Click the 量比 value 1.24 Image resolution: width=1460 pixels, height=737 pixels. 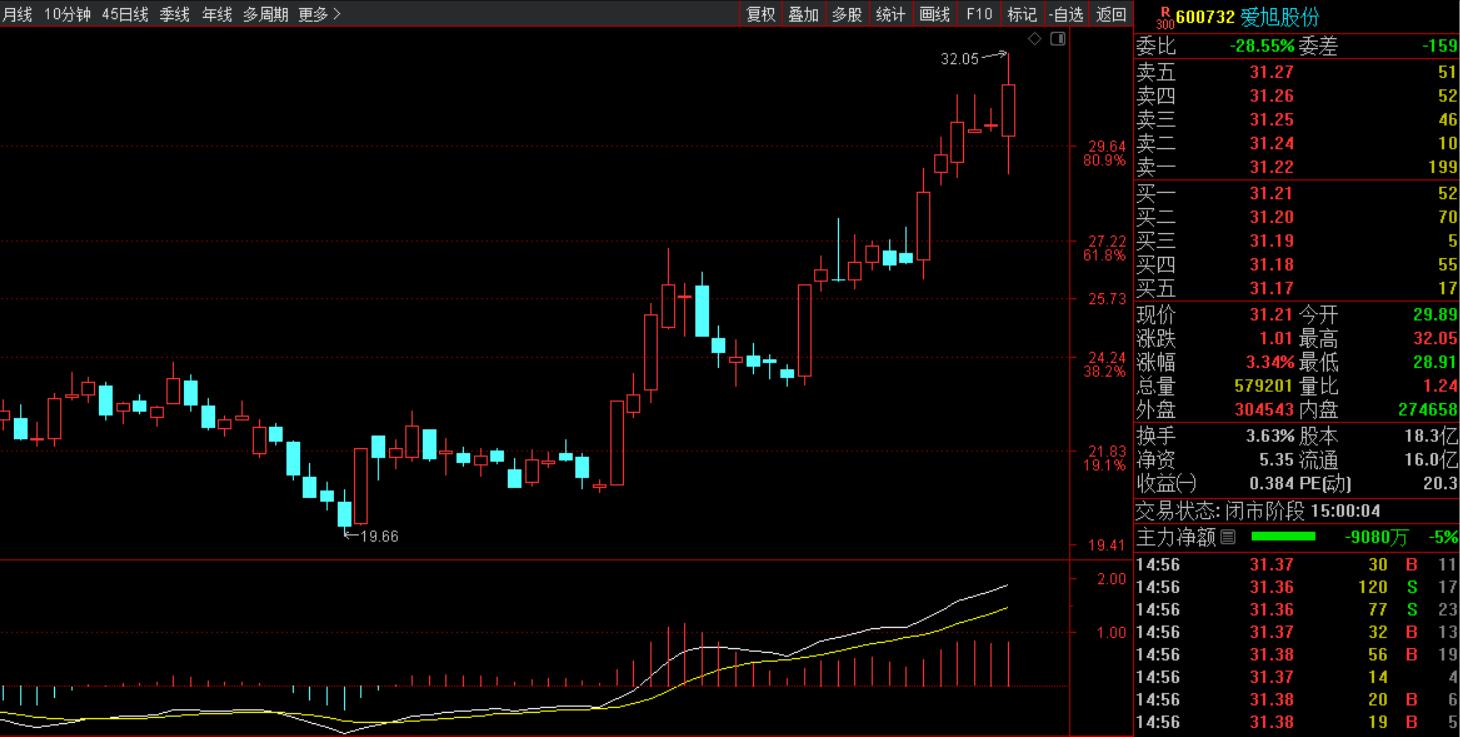point(1440,386)
